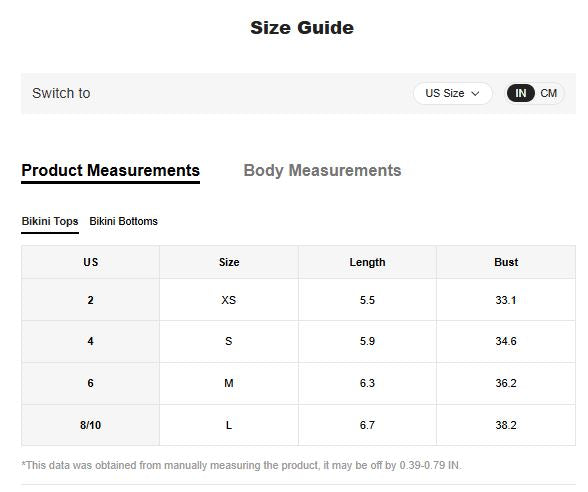Viewport: 588px width, 492px height.
Task: Click the Switch to label
Action: point(61,93)
